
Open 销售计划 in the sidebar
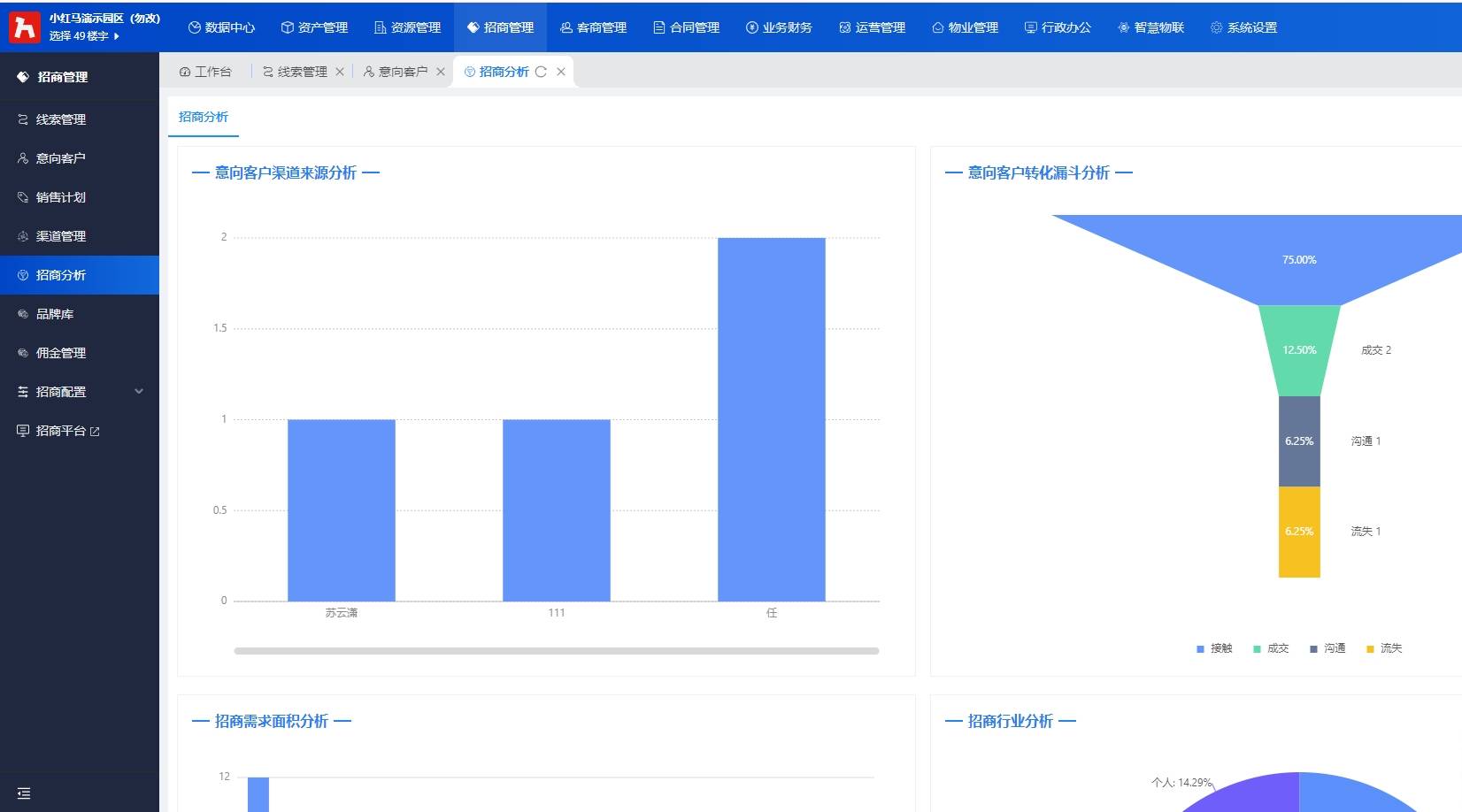(60, 197)
